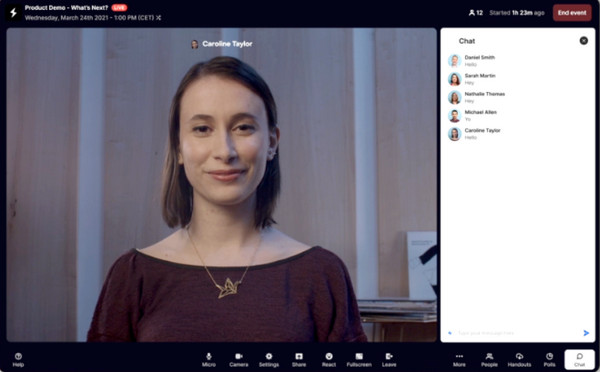The height and width of the screenshot is (372, 600).
Task: Send the chat message with arrow icon
Action: (586, 333)
